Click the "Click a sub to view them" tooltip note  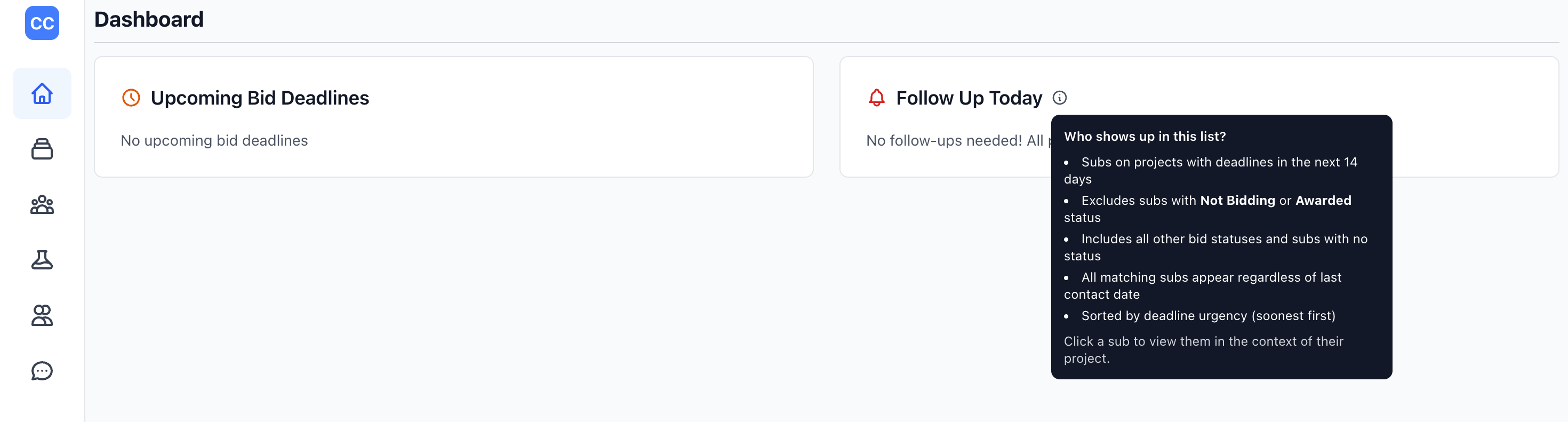[1203, 341]
